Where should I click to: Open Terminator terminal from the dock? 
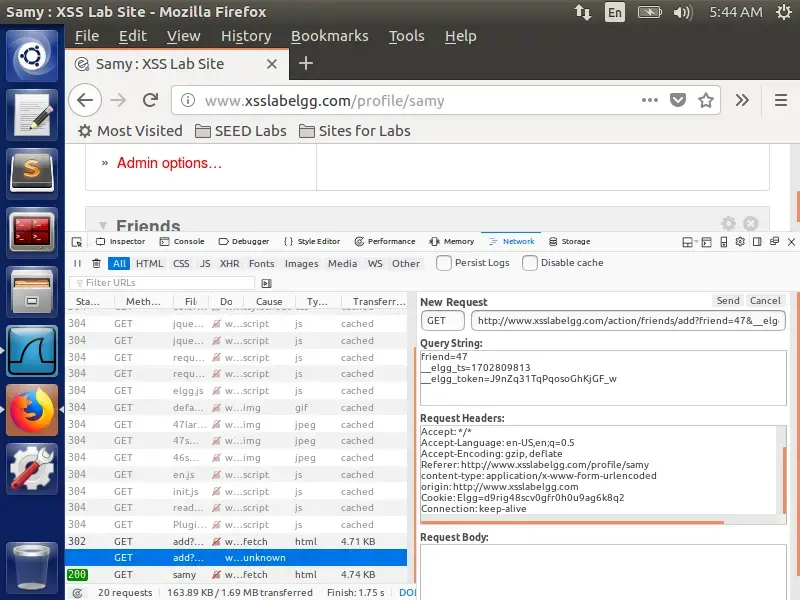32,233
